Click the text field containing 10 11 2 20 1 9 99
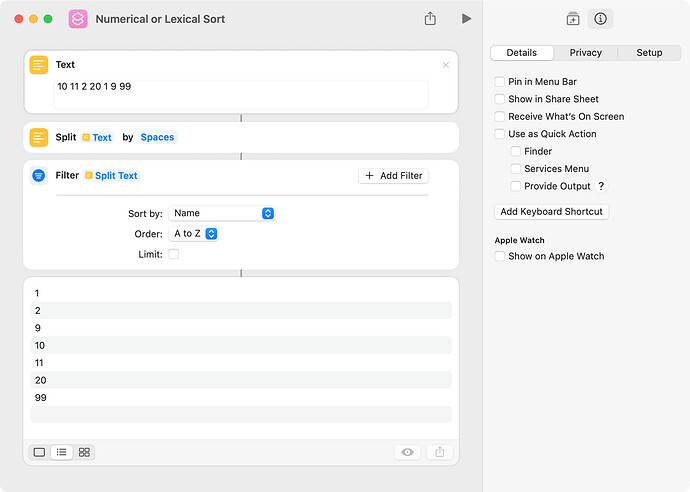Image resolution: width=690 pixels, height=492 pixels. [241, 94]
